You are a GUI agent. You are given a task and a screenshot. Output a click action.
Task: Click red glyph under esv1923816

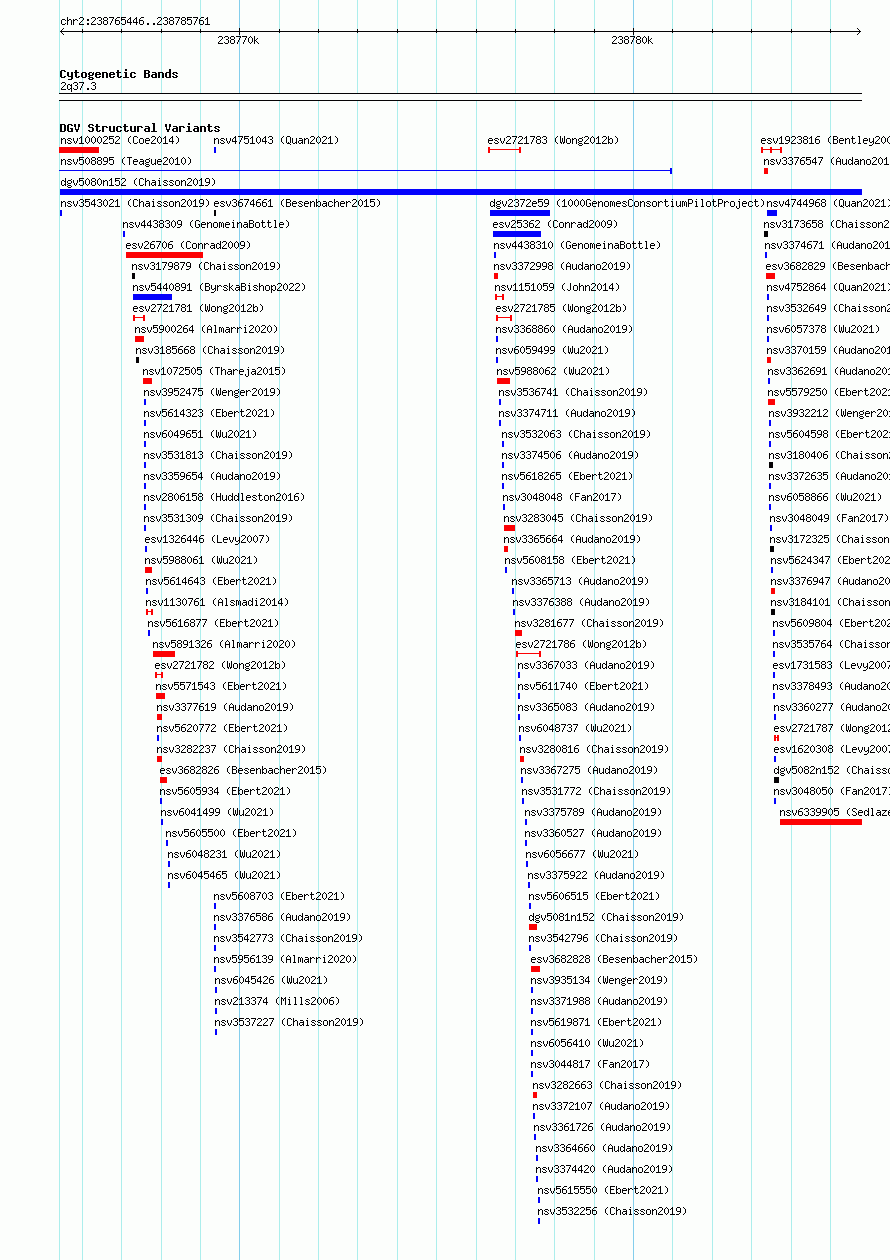[x=771, y=150]
